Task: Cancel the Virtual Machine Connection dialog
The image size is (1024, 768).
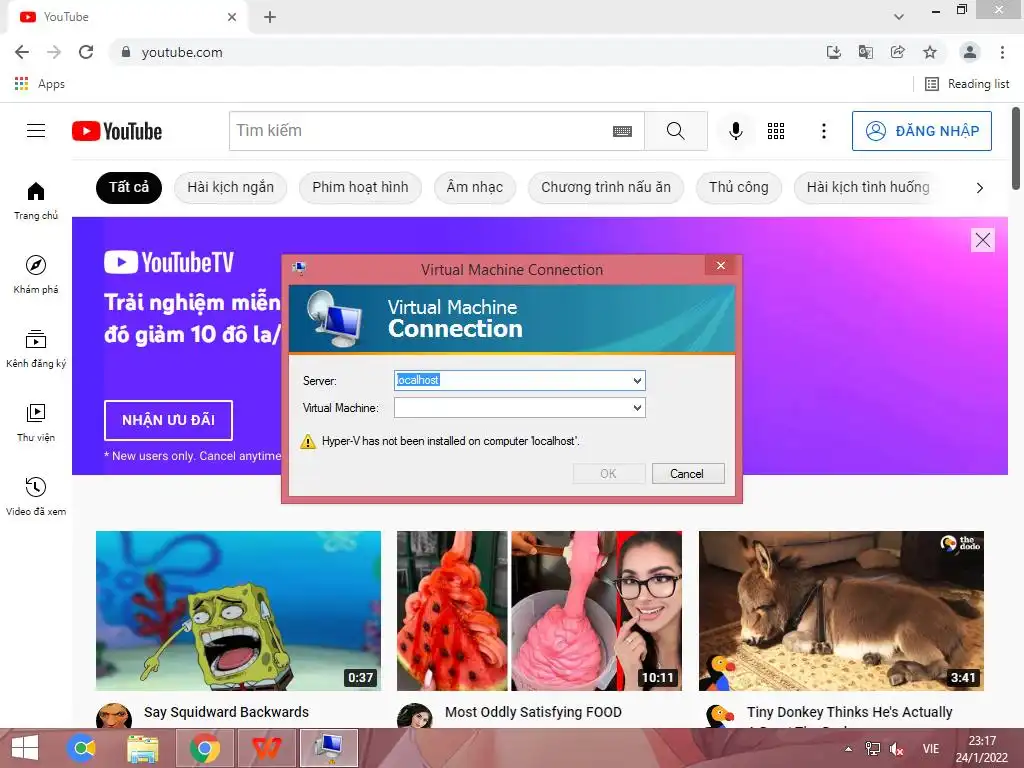Action: point(688,473)
